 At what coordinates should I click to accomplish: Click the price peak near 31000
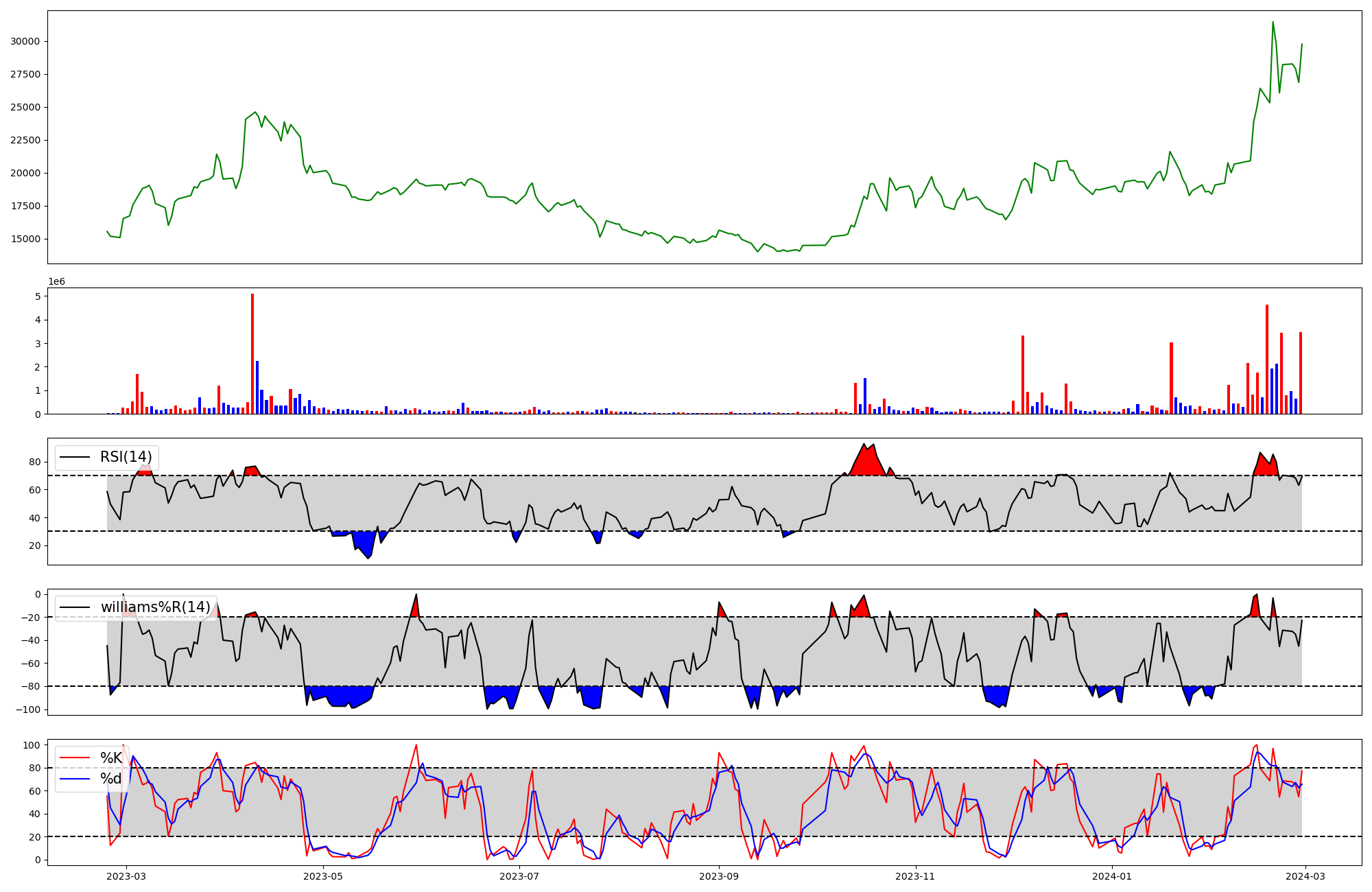click(1273, 23)
